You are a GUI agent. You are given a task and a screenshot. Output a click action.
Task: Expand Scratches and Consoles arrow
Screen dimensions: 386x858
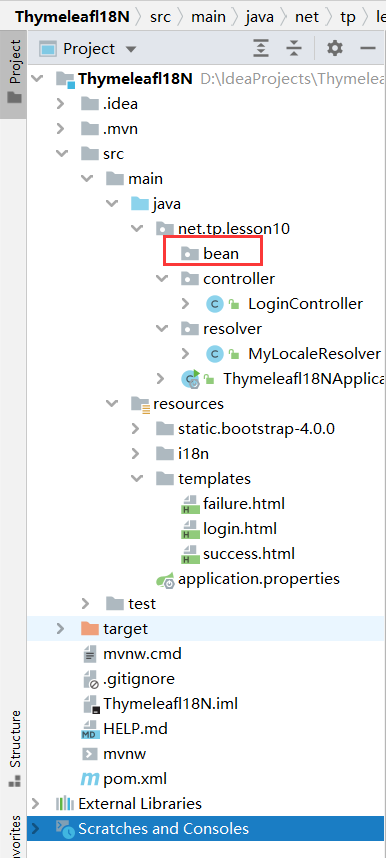coord(36,828)
